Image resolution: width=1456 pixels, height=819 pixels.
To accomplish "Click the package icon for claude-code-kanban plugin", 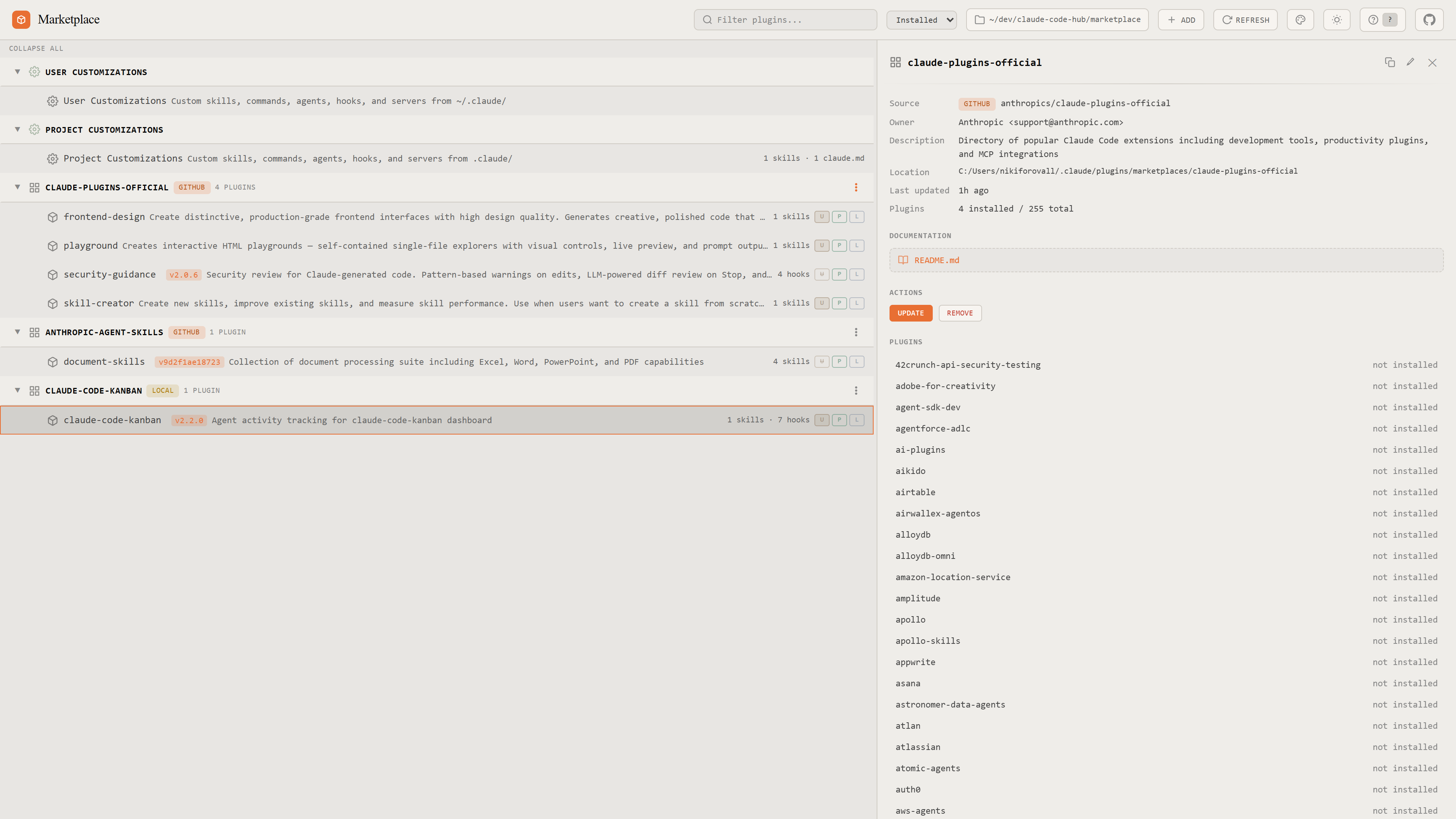I will point(53,420).
